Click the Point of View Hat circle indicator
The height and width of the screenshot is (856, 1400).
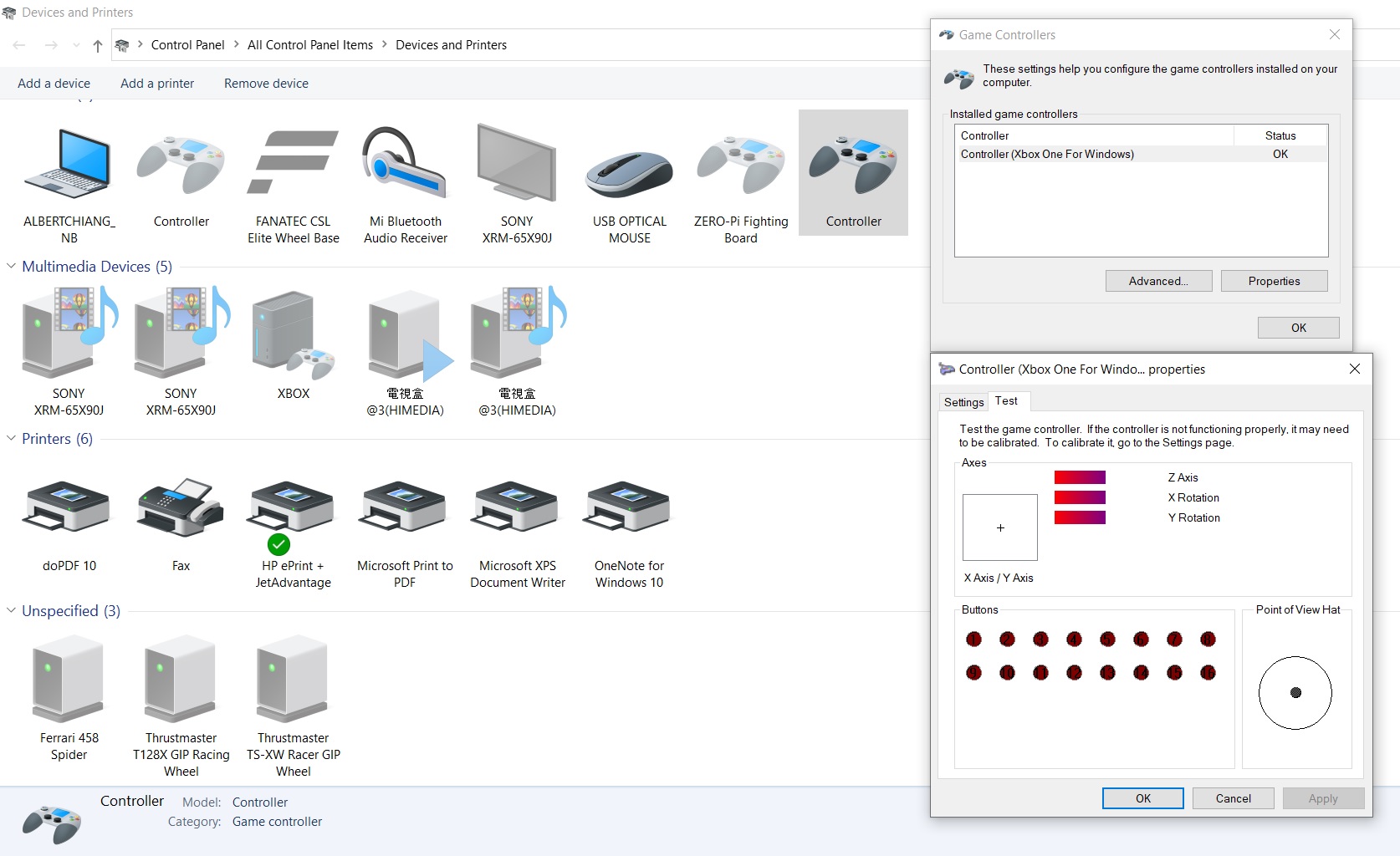(x=1295, y=692)
